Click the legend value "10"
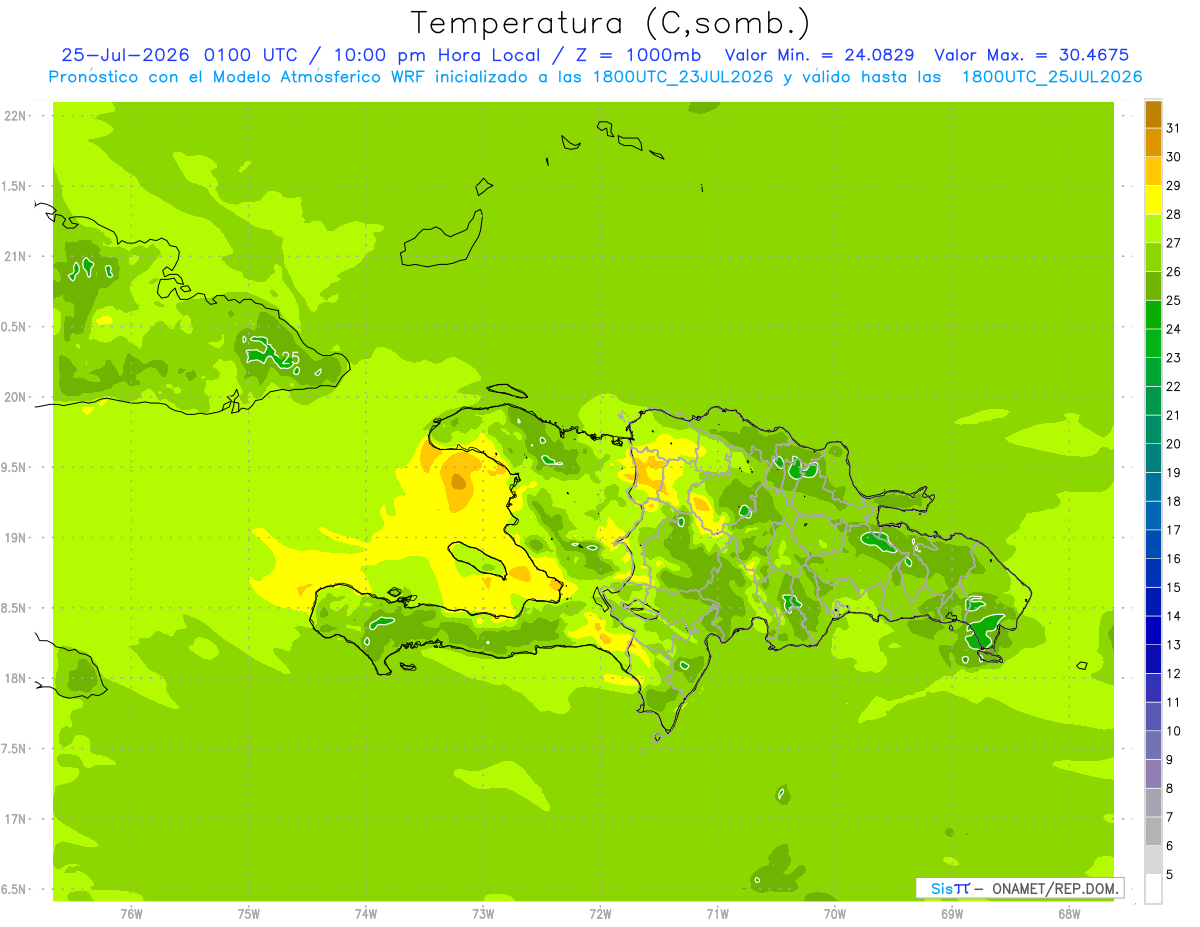 click(x=1173, y=731)
